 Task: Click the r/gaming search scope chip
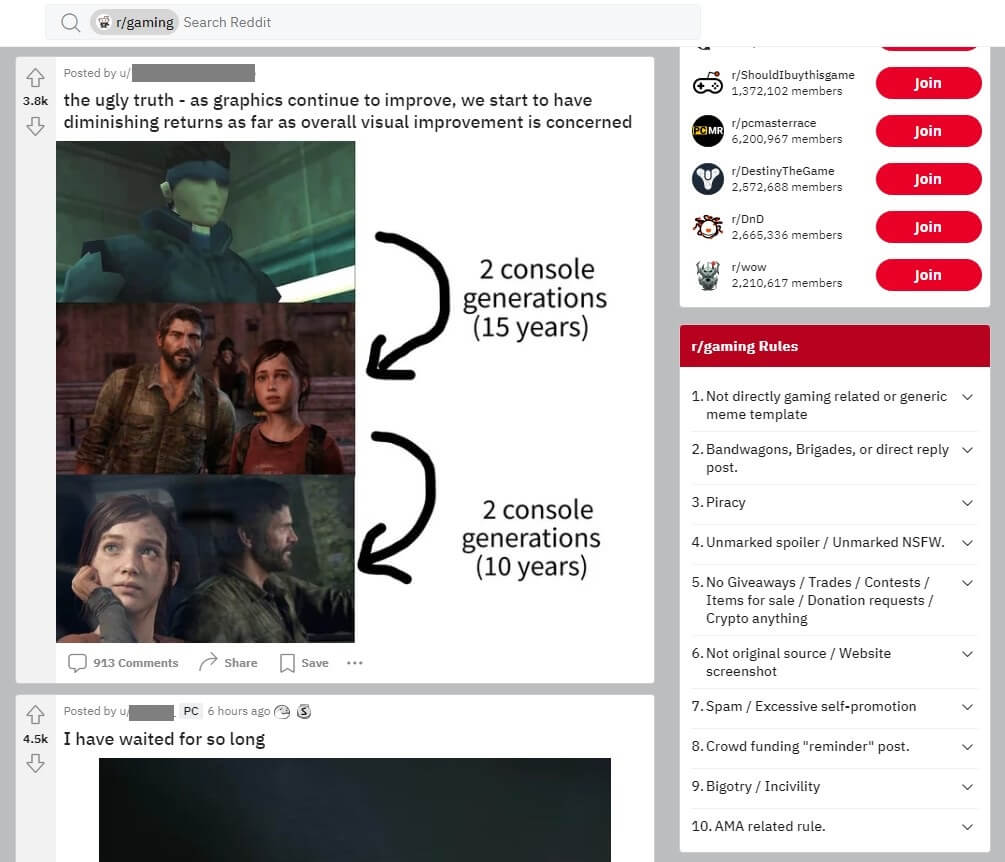tap(135, 22)
